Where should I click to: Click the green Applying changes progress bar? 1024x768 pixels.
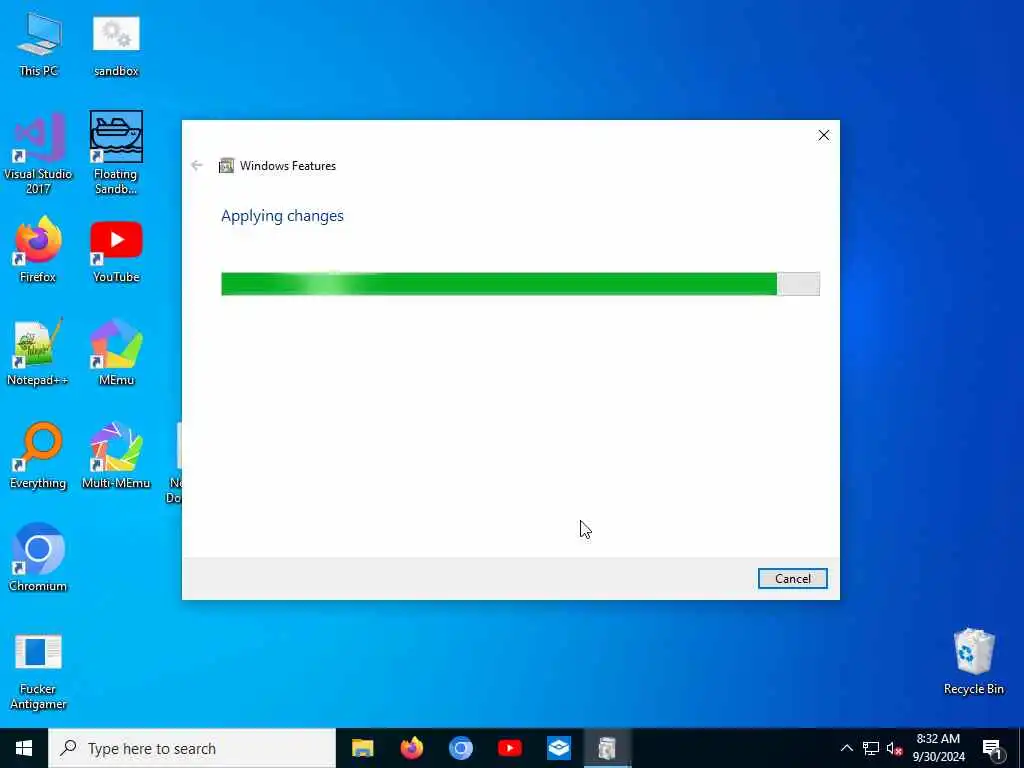click(x=520, y=283)
